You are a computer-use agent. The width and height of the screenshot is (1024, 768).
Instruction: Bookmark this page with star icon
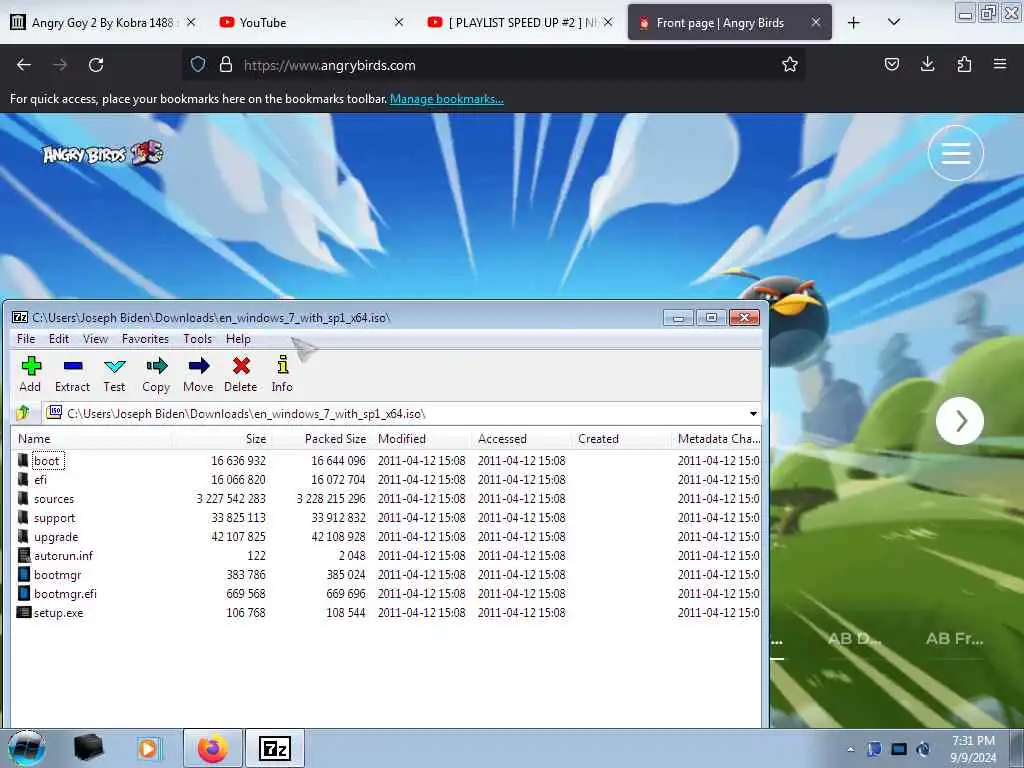[790, 64]
